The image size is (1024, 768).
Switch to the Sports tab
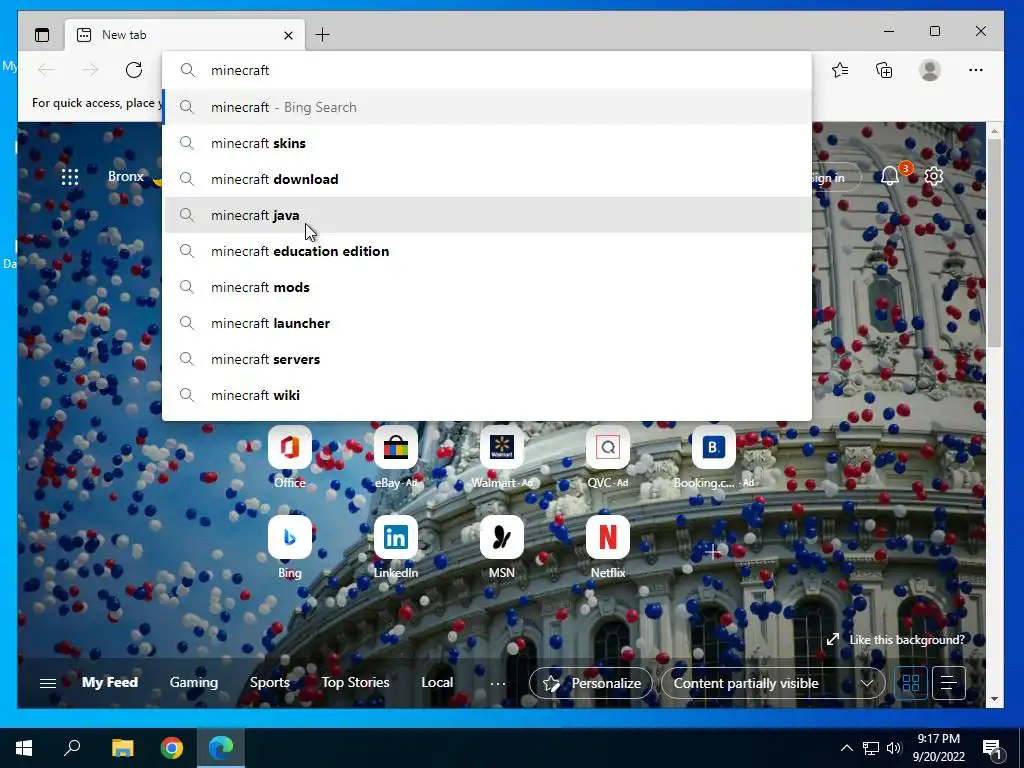click(x=270, y=682)
